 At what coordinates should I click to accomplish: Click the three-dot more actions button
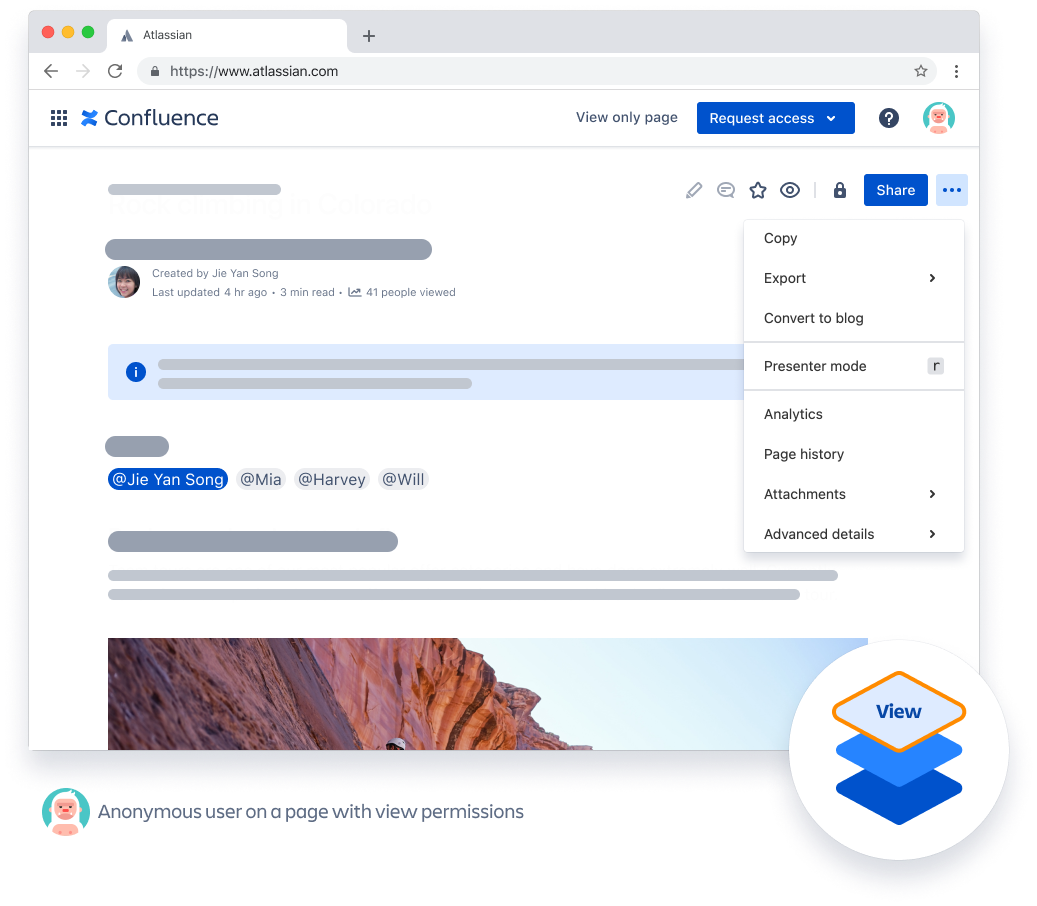[x=951, y=190]
